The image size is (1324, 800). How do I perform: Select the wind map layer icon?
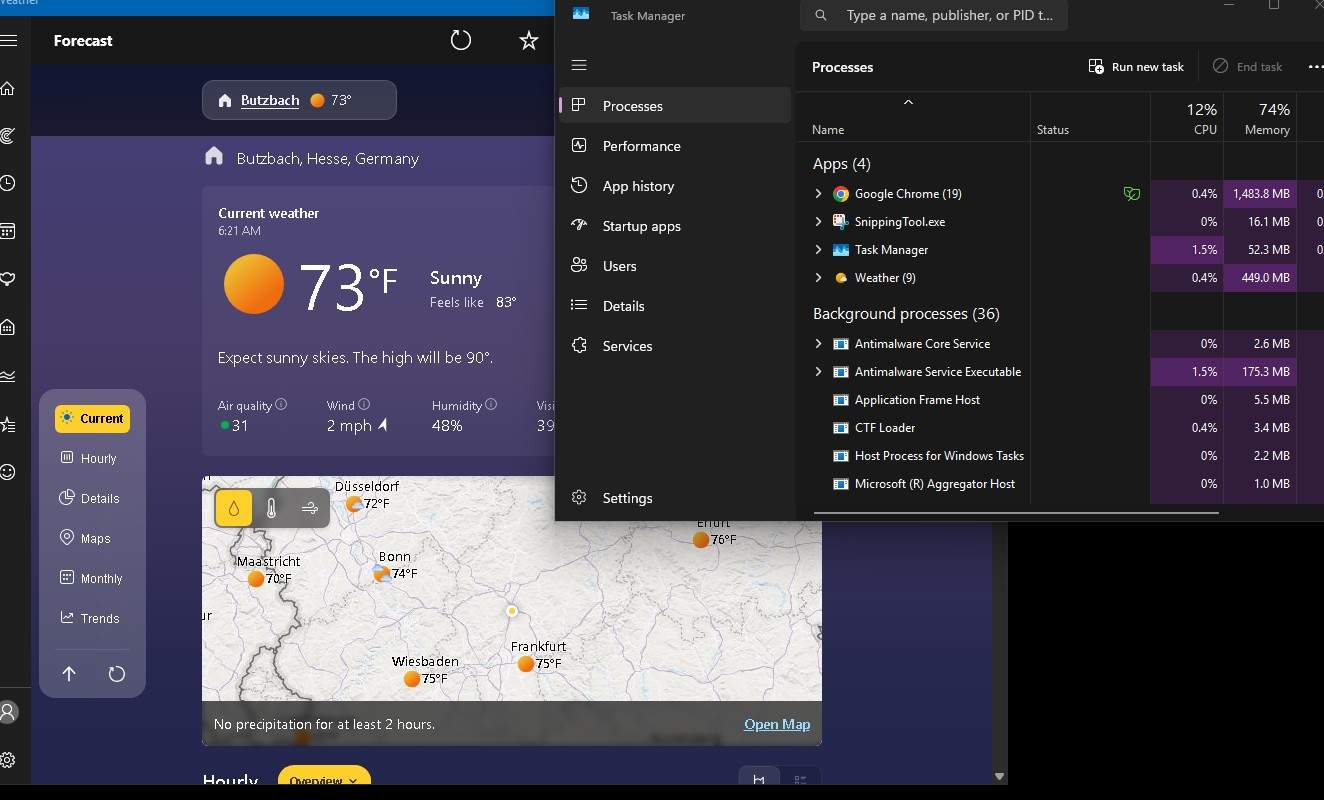coord(309,508)
